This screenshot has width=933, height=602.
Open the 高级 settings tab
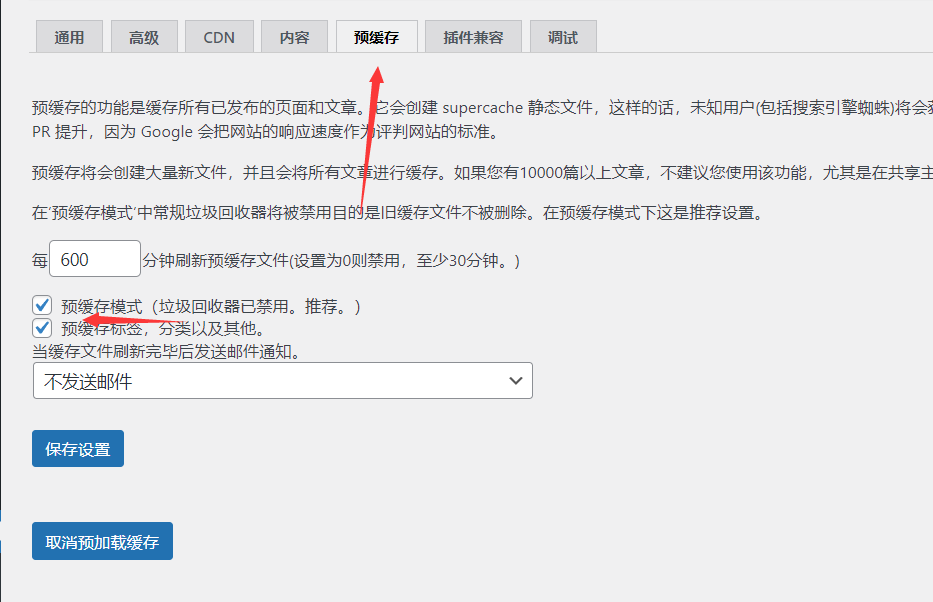click(x=144, y=36)
